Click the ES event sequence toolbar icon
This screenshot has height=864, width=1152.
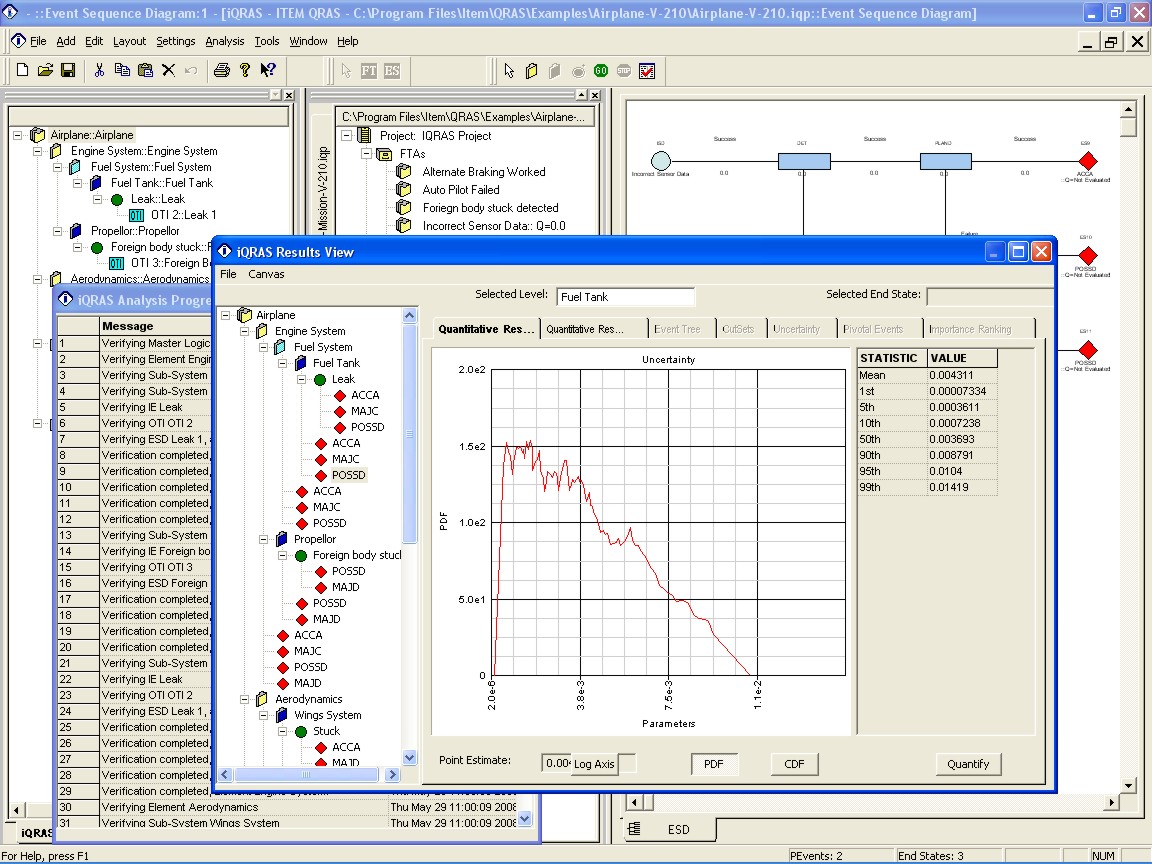pos(392,71)
